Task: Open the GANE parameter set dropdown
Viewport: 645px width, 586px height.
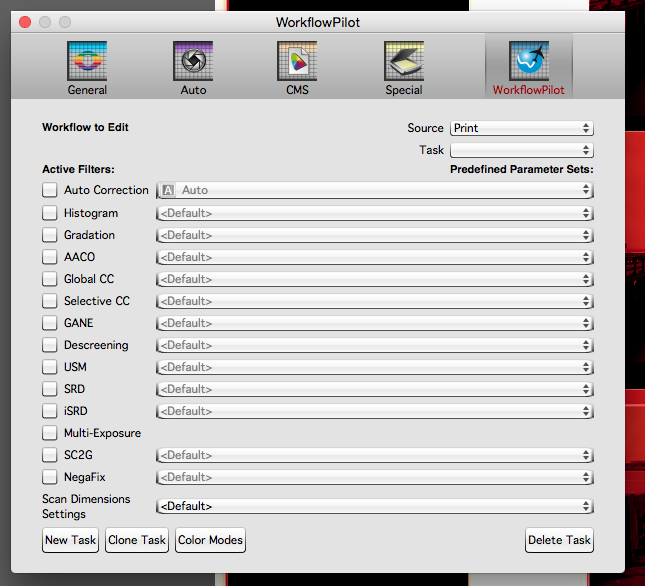Action: 374,323
